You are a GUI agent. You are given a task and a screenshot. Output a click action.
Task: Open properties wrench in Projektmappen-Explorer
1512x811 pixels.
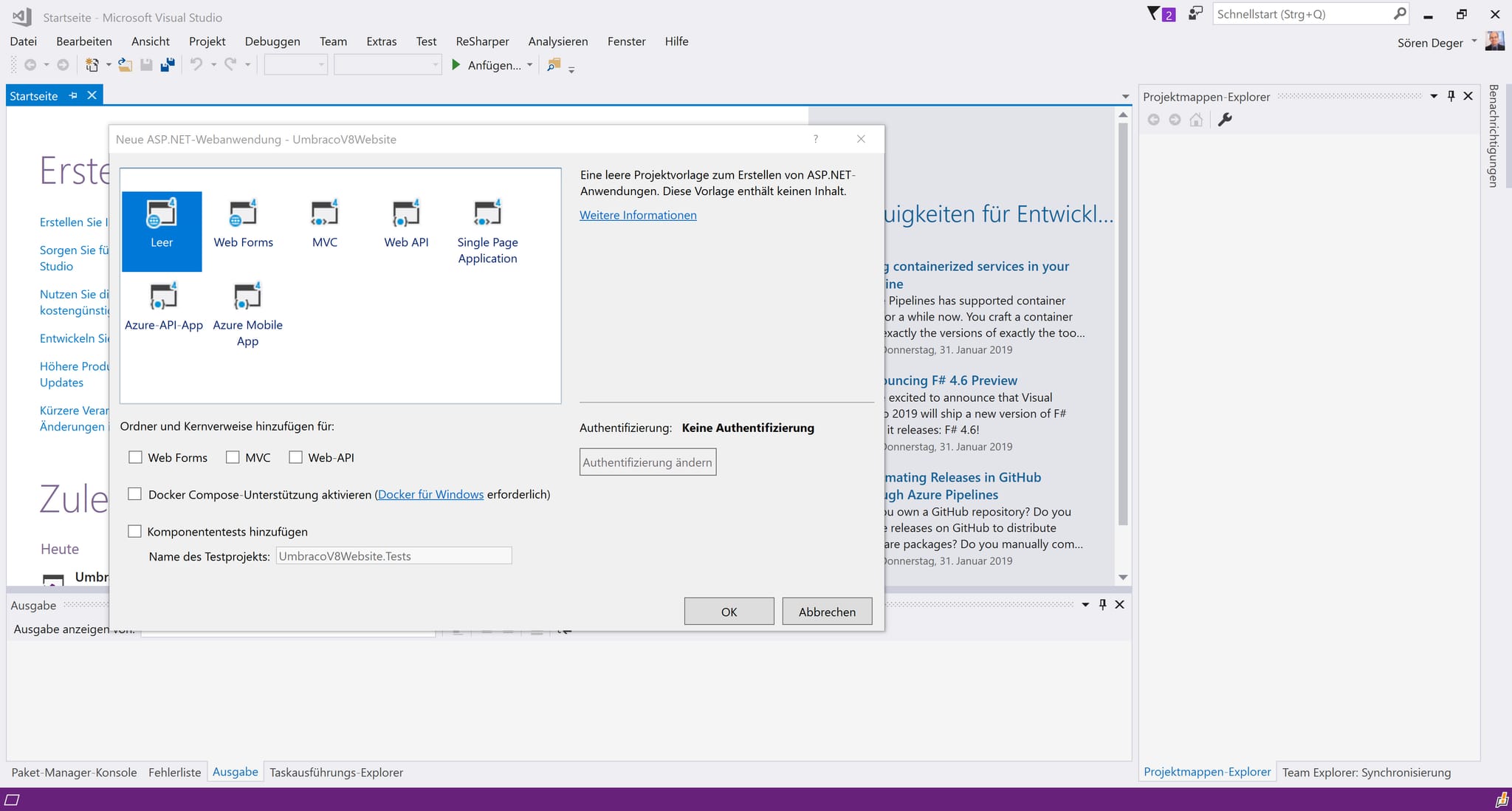pos(1225,120)
